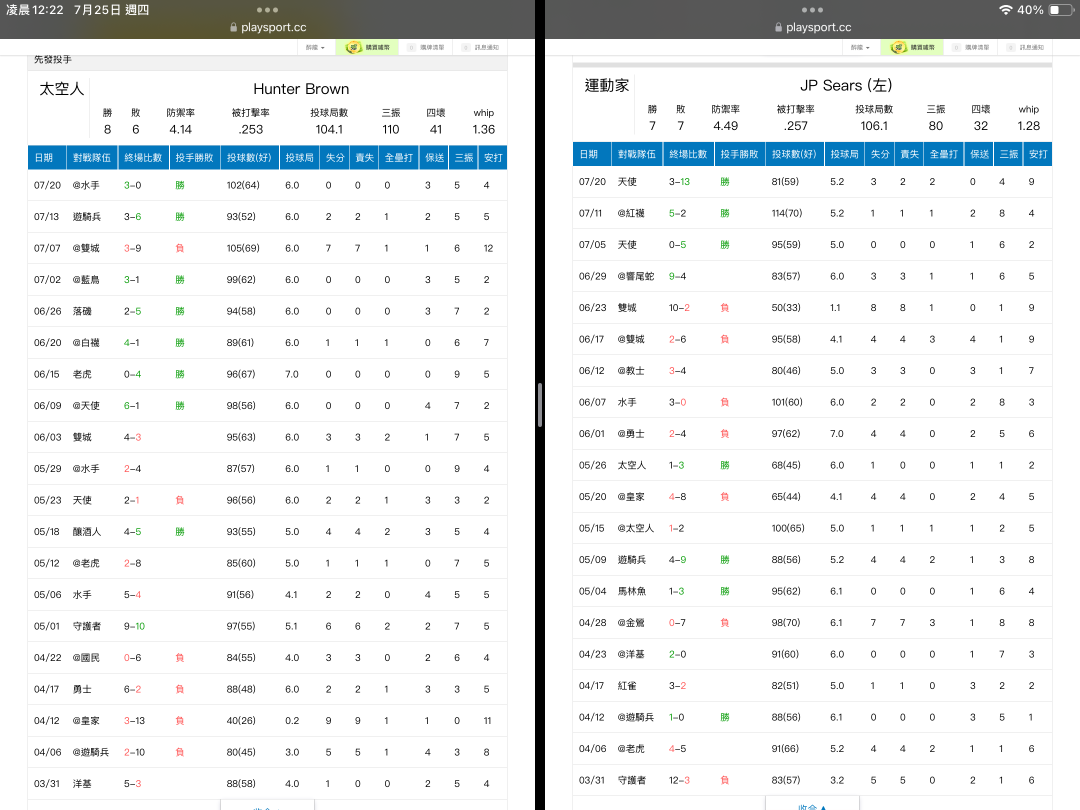This screenshot has height=810, width=1080.
Task: Select 對戰隊伍 column header in JP Sears table
Action: point(636,154)
